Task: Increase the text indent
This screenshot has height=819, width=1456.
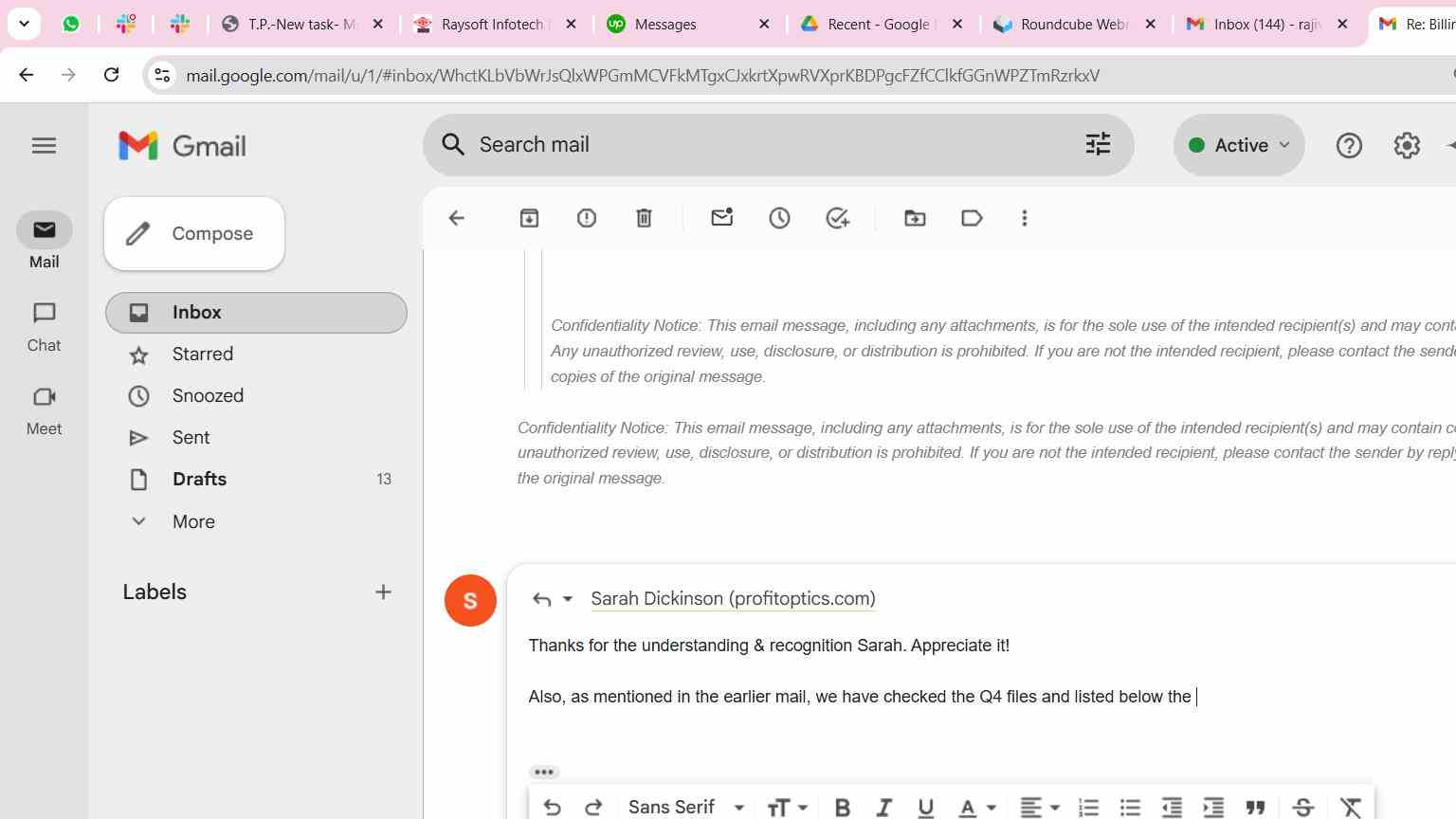Action: click(x=1213, y=807)
